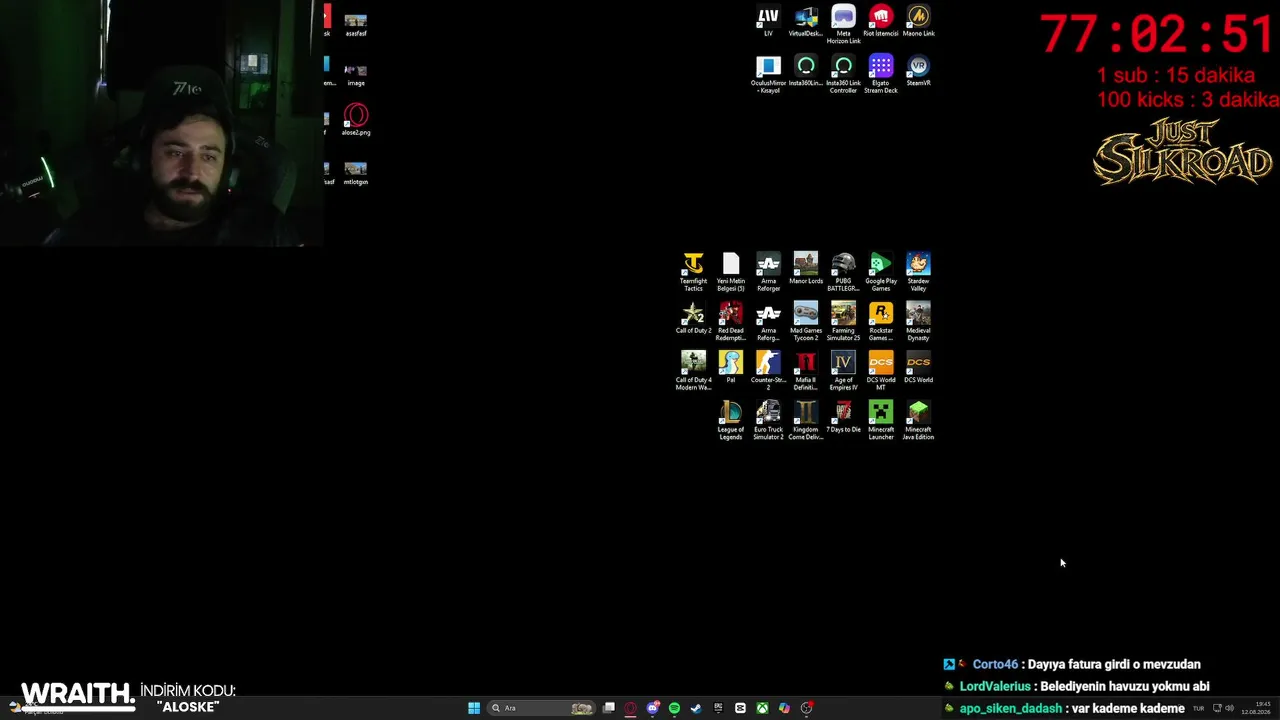The image size is (1280, 720).
Task: Open Task View from the taskbar
Action: [608, 708]
